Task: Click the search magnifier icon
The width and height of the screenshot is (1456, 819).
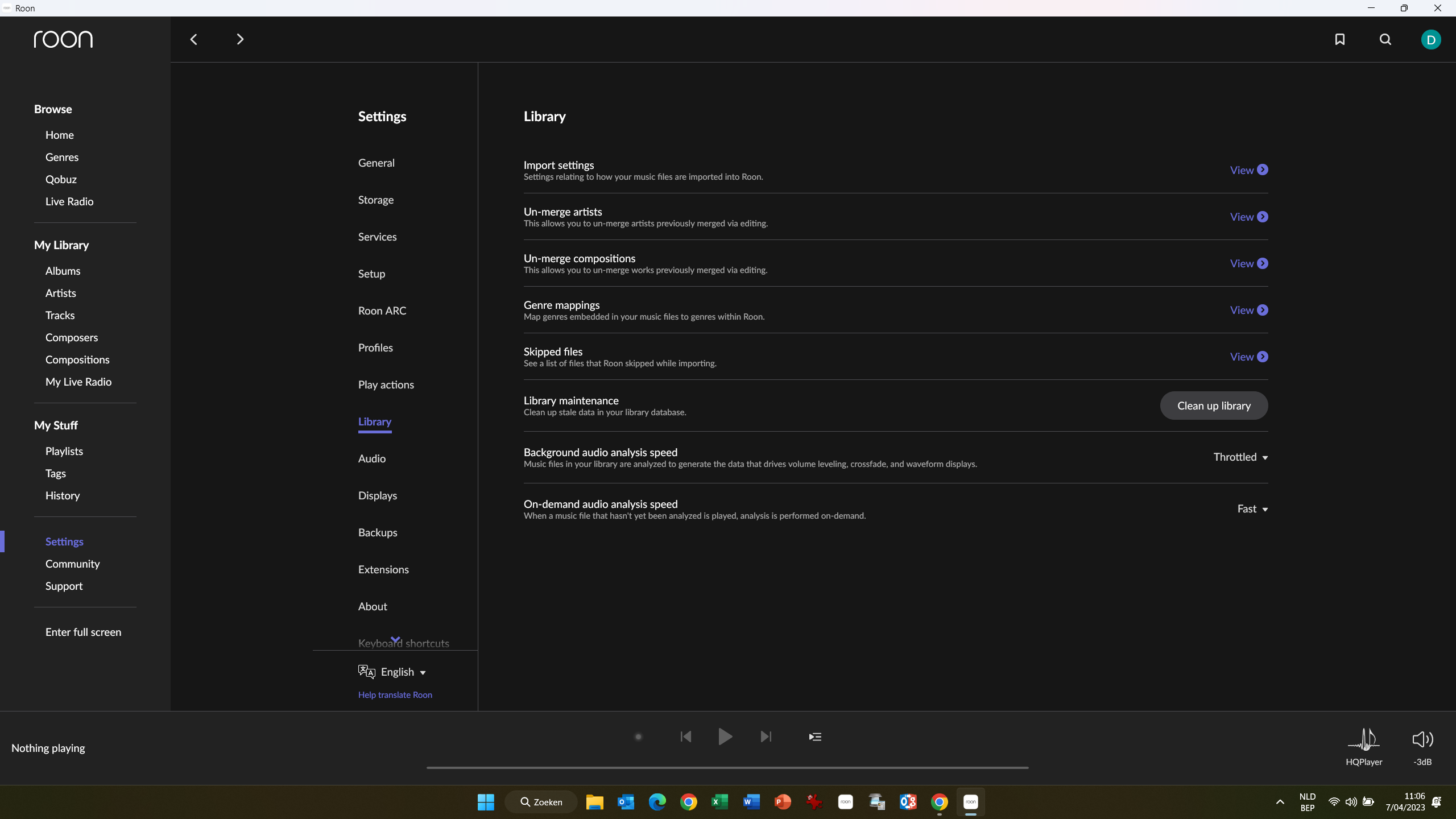Action: tap(1385, 39)
